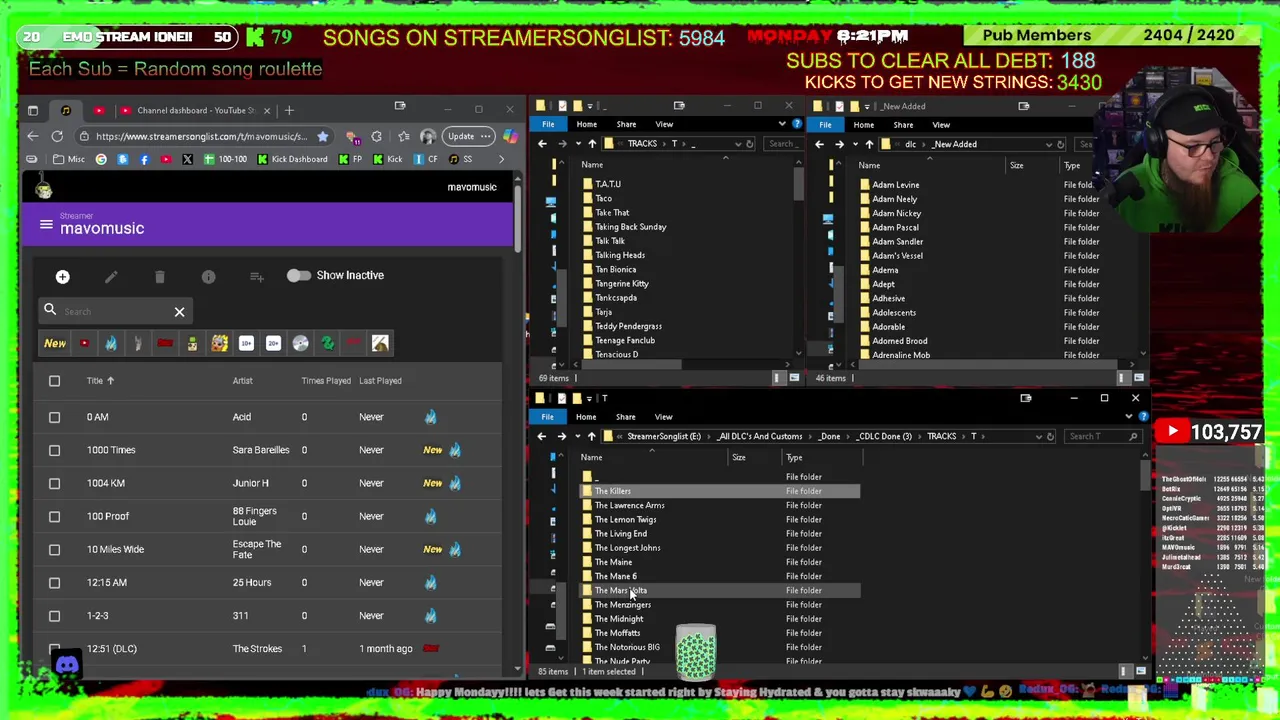The height and width of the screenshot is (720, 1280).
Task: Check the checkbox for 0 AM
Action: pyautogui.click(x=54, y=417)
